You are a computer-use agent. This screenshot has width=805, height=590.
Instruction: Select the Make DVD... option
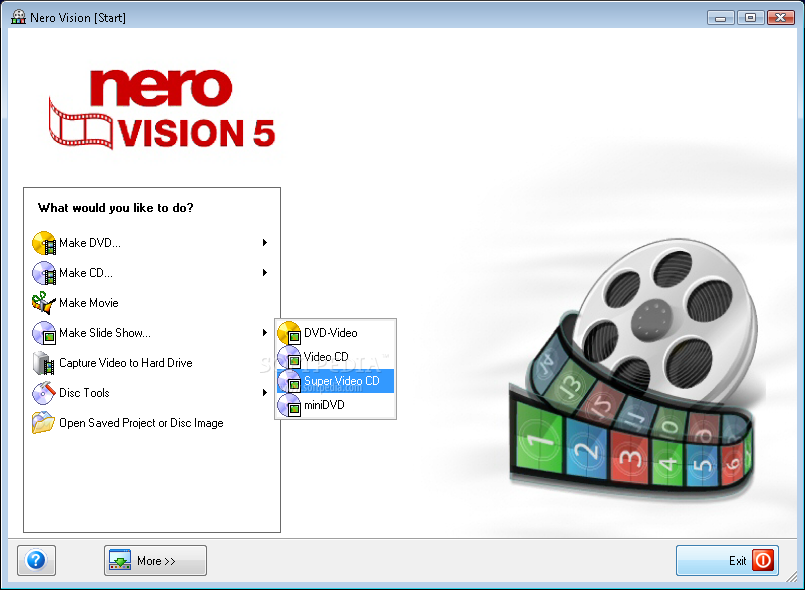tap(151, 243)
